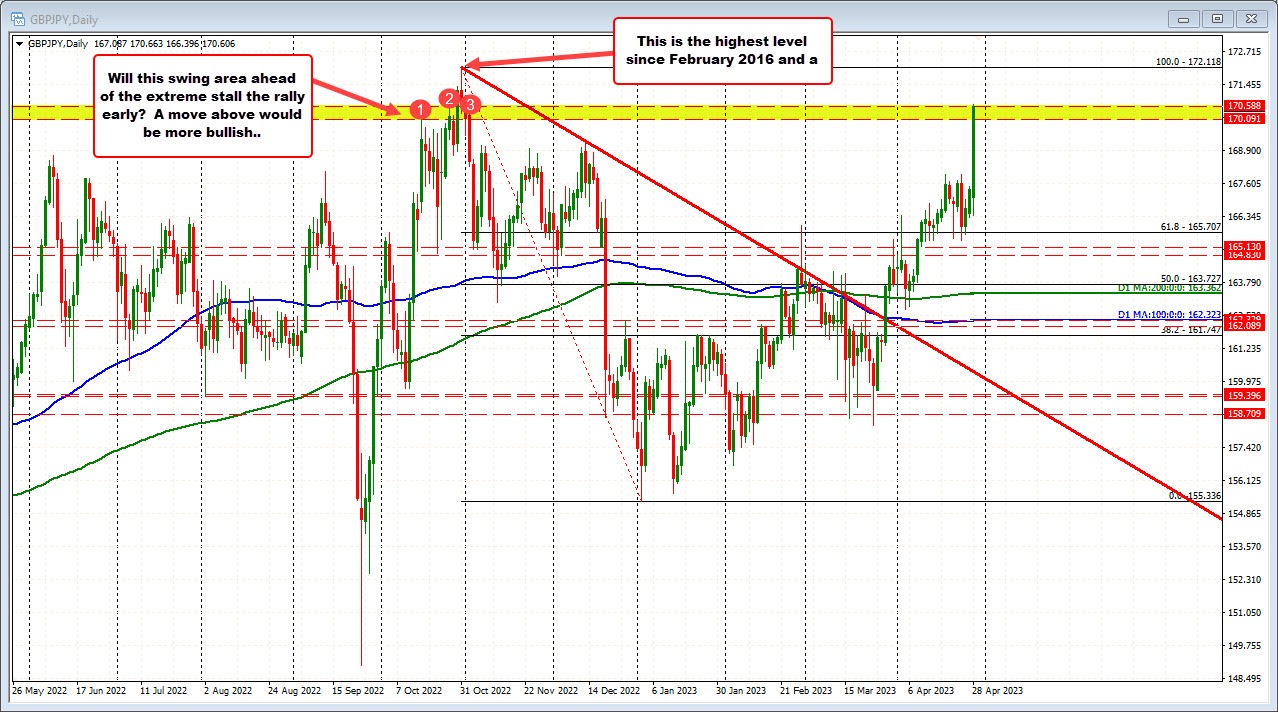Viewport: 1278px width, 712px height.
Task: Click the GBPJPY,Daily title bar text
Action: coord(66,18)
